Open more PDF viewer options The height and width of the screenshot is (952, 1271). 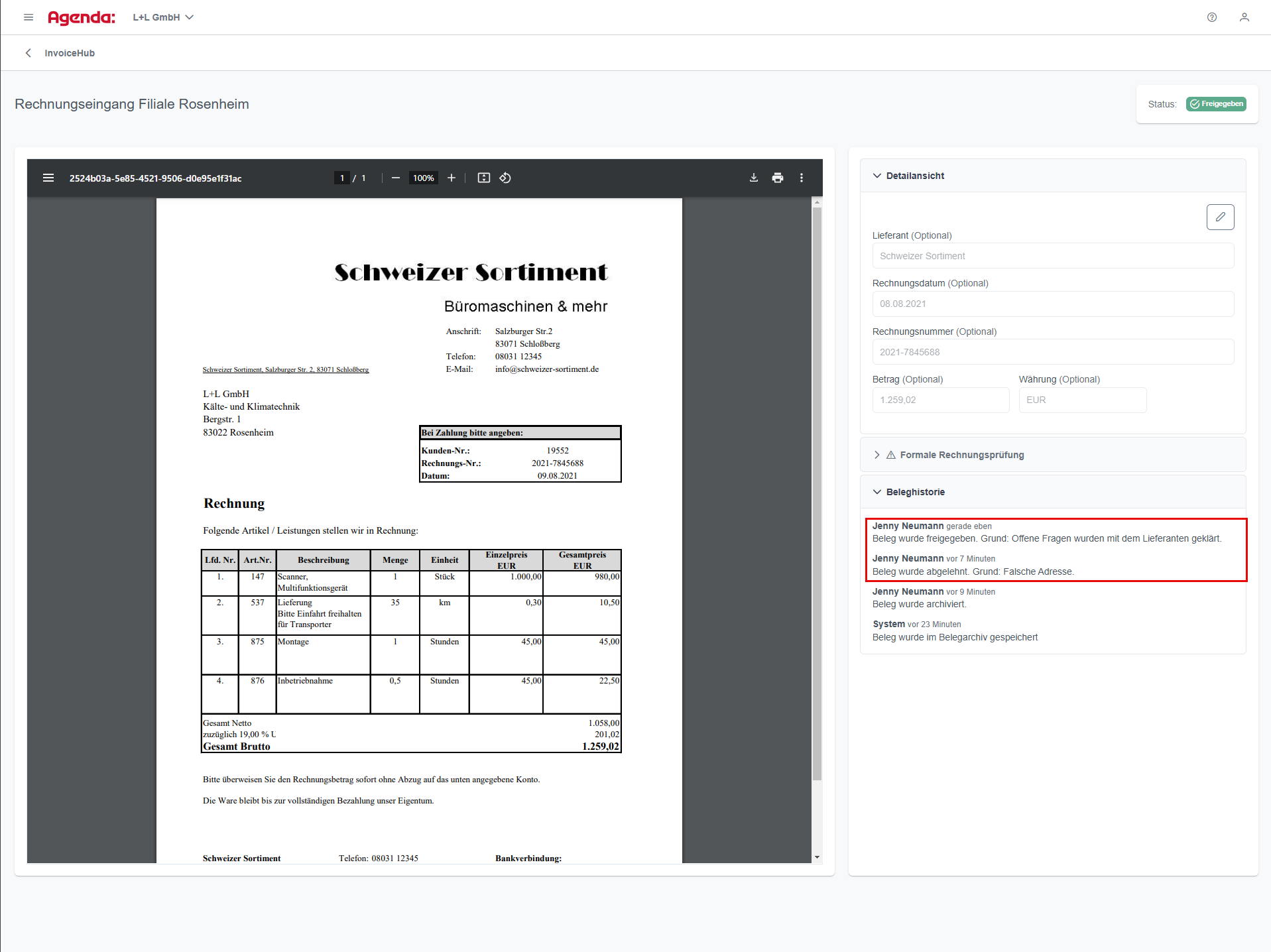point(802,178)
